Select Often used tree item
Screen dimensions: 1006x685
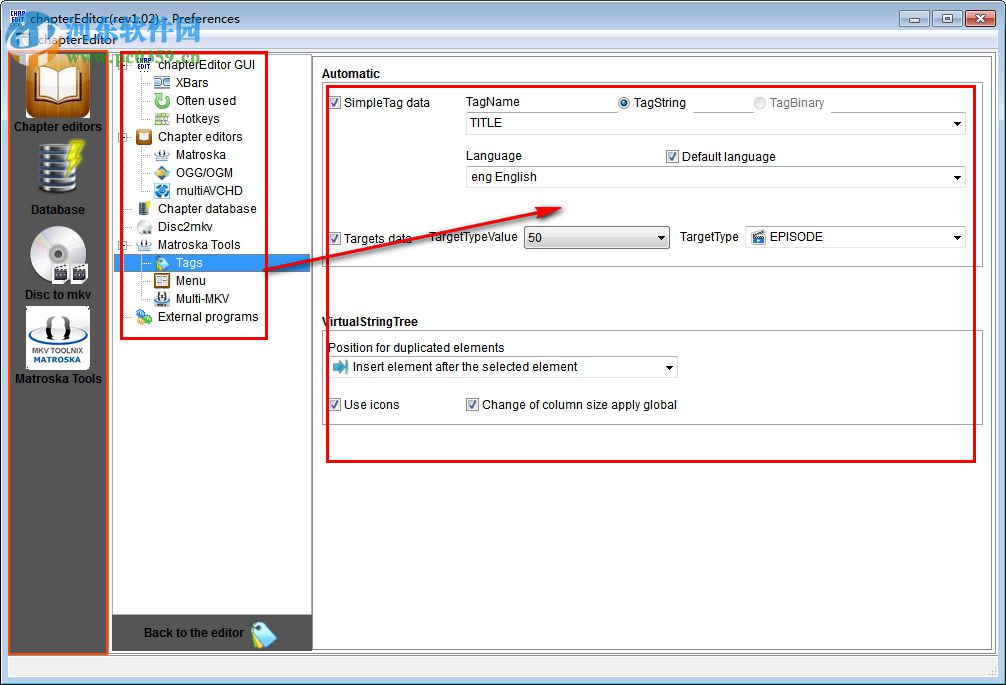(x=206, y=101)
